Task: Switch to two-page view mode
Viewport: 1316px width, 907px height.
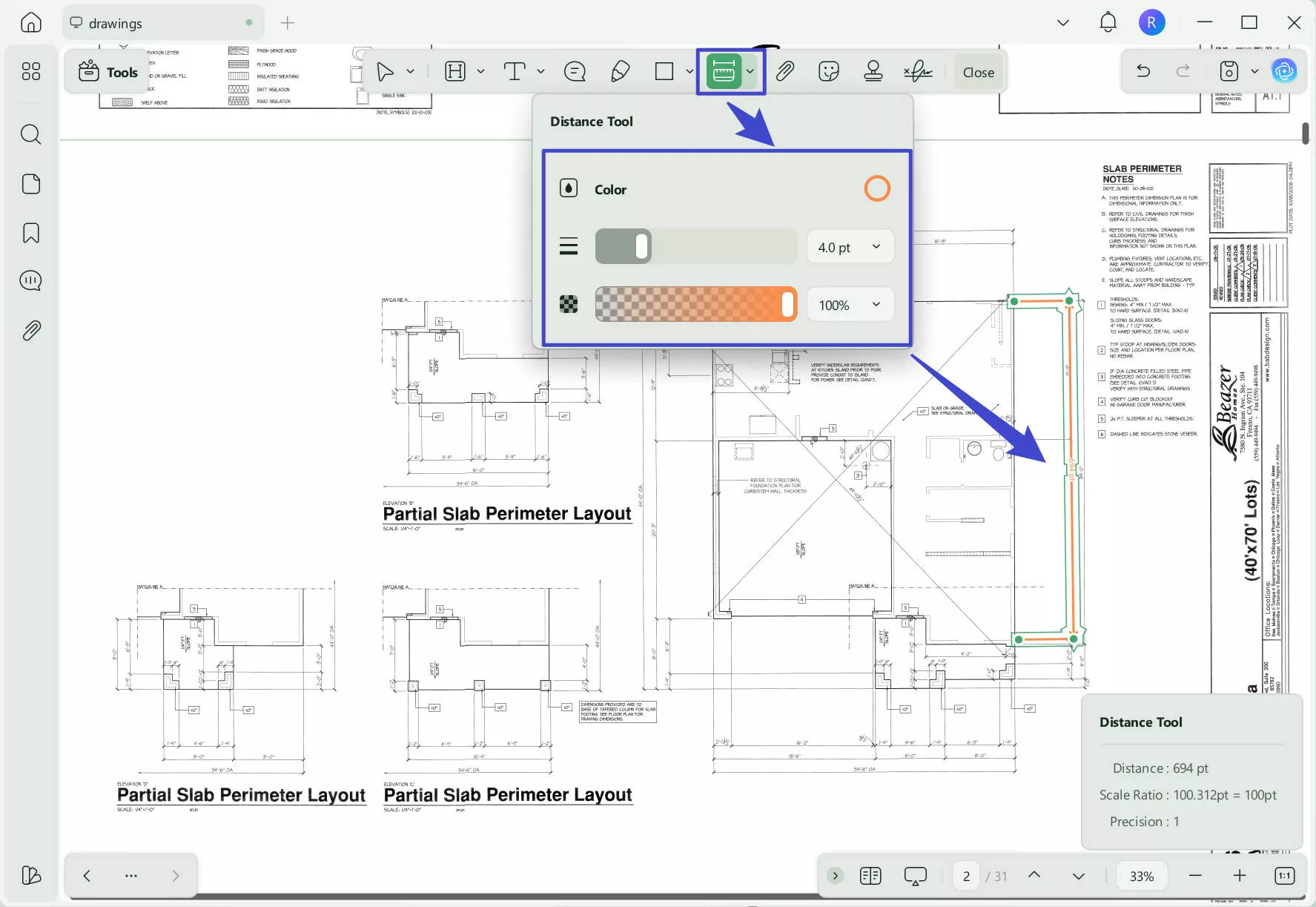Action: (x=871, y=875)
